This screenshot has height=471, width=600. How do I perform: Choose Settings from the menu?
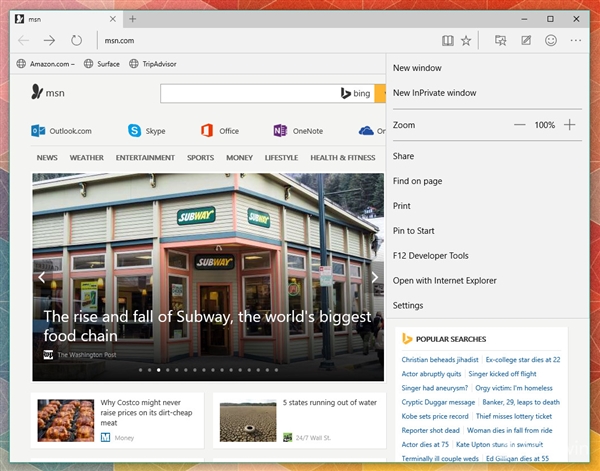point(408,305)
